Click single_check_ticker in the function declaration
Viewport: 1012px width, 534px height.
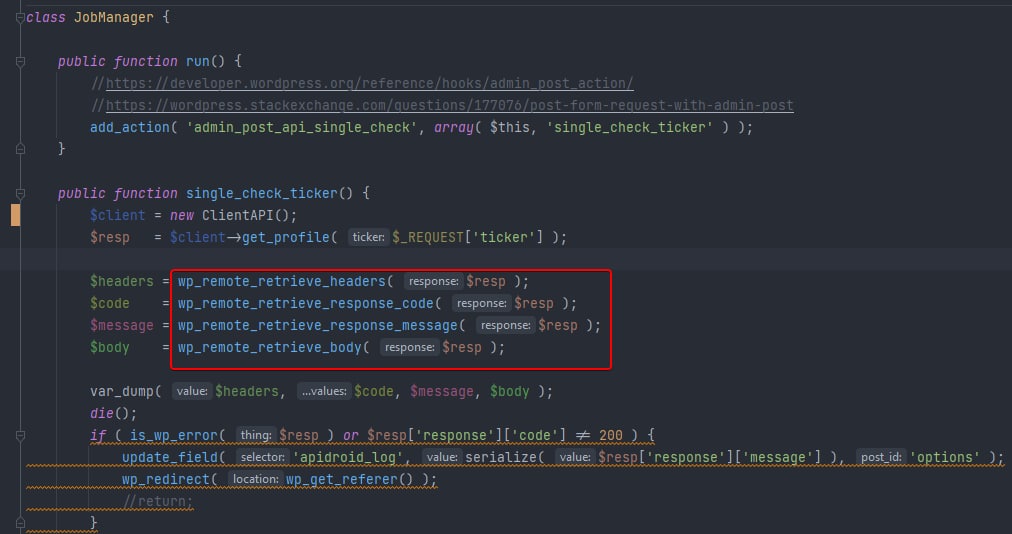click(x=261, y=193)
